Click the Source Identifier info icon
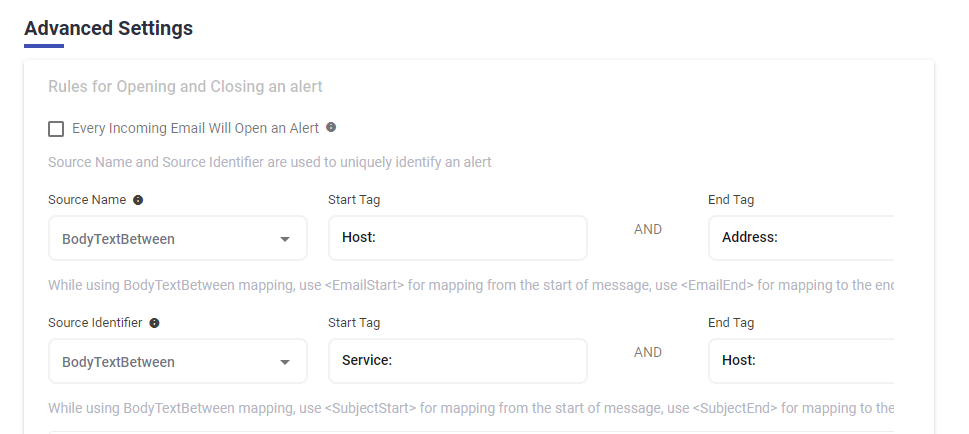 tap(155, 323)
